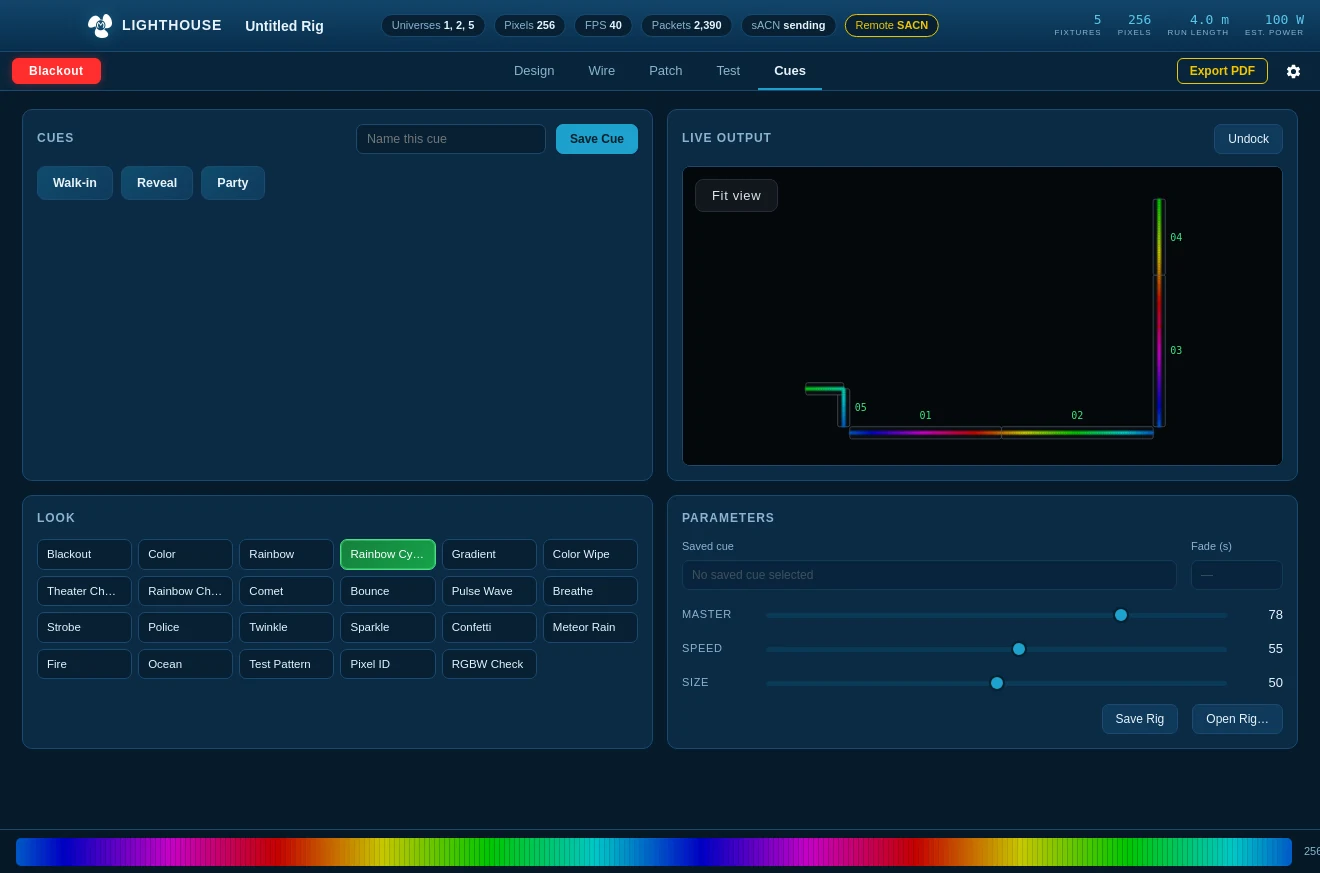
Task: Toggle the active Rainbow Cycle look
Action: click(388, 554)
